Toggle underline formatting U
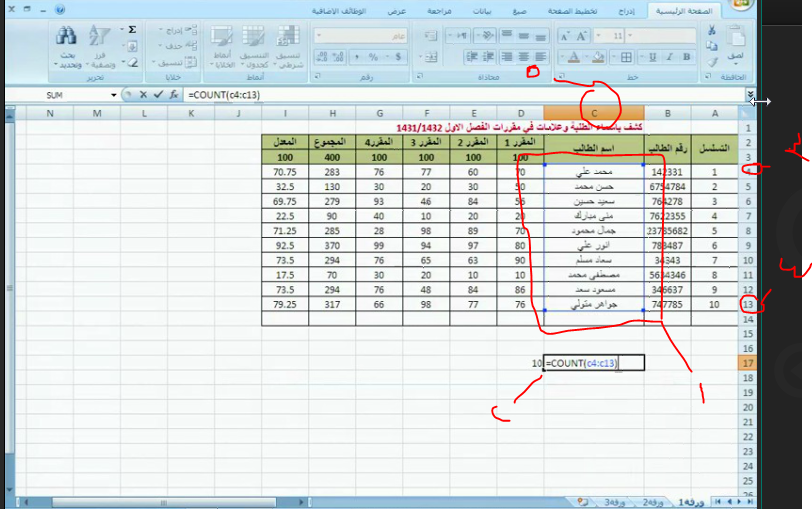Viewport: 812px width, 509px height. [x=652, y=57]
